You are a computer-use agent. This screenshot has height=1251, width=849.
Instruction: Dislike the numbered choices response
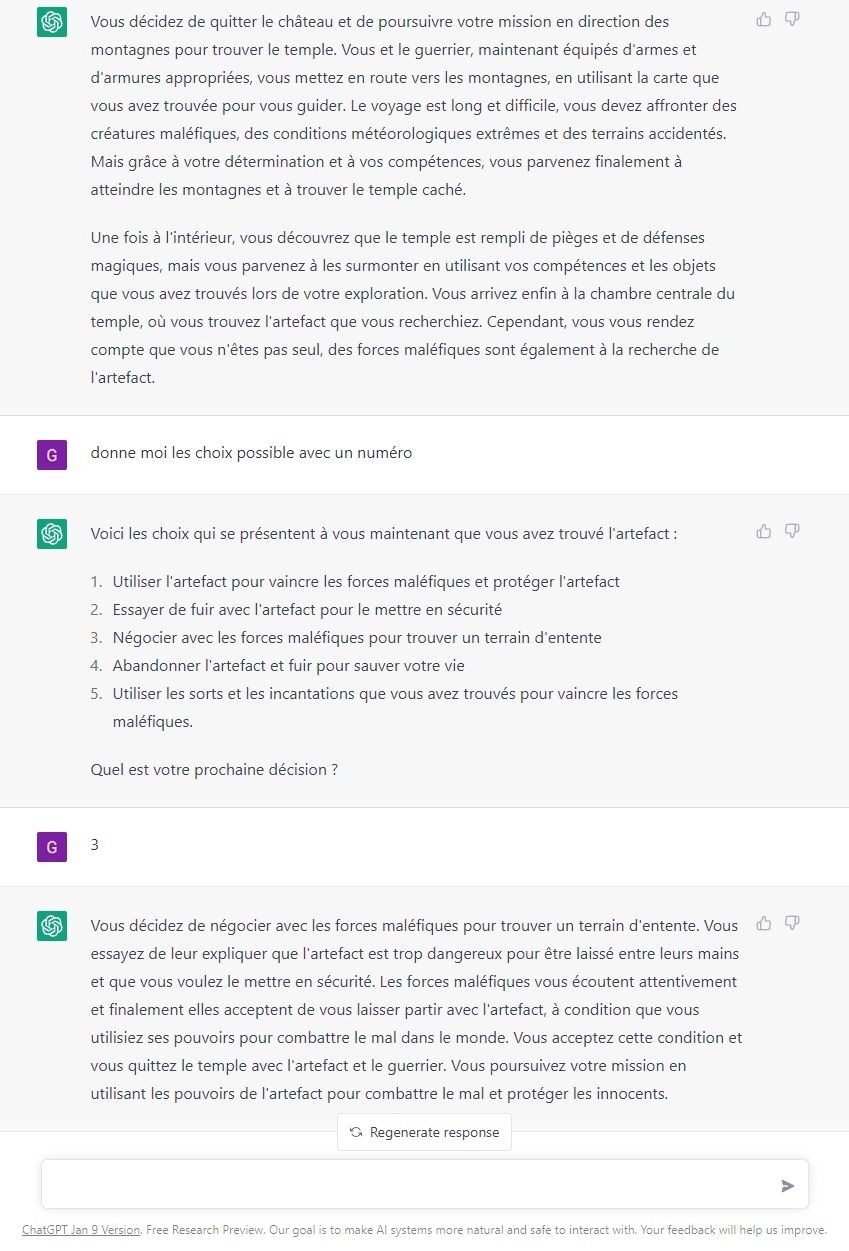(792, 531)
